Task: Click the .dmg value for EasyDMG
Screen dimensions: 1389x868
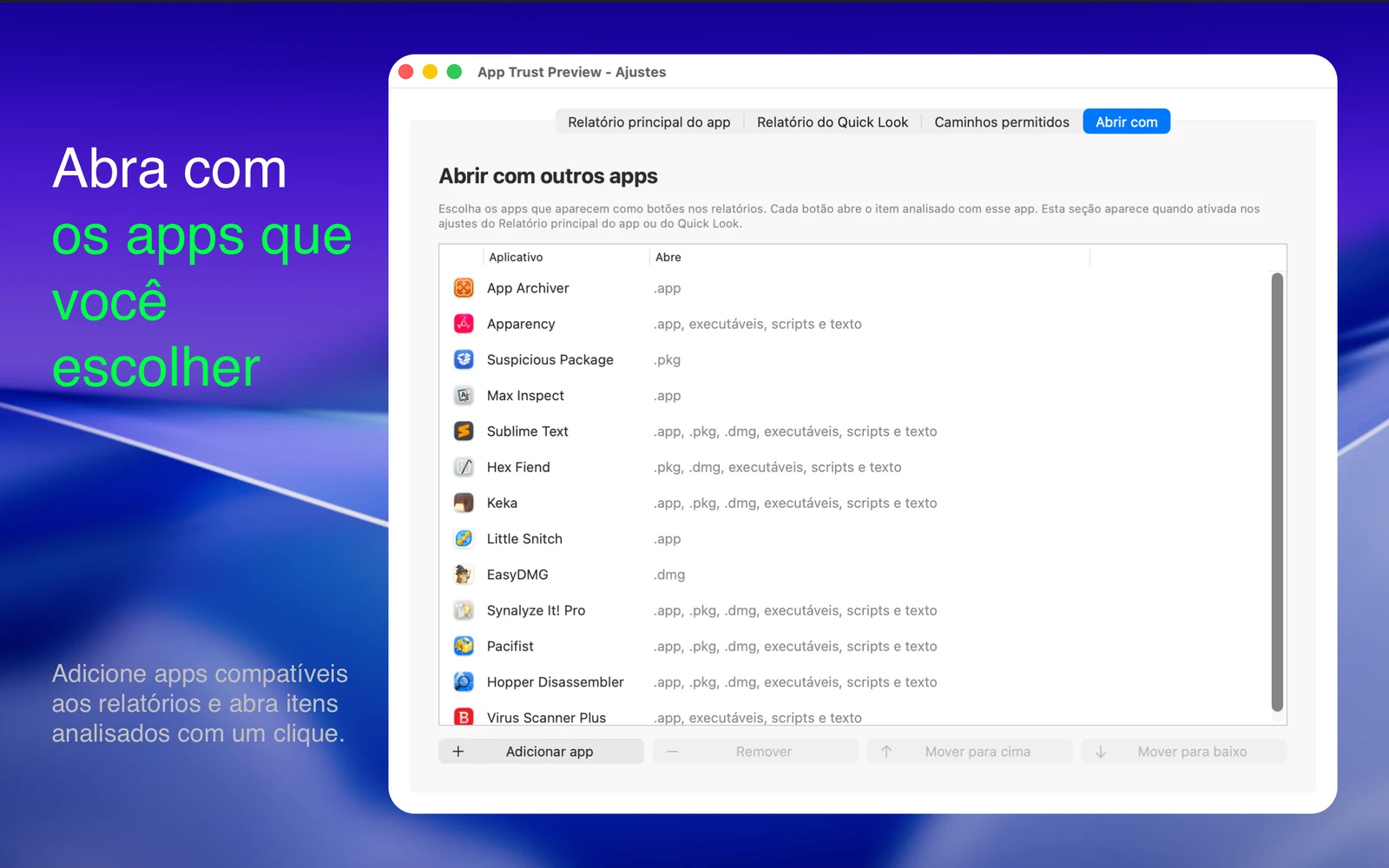Action: click(669, 575)
